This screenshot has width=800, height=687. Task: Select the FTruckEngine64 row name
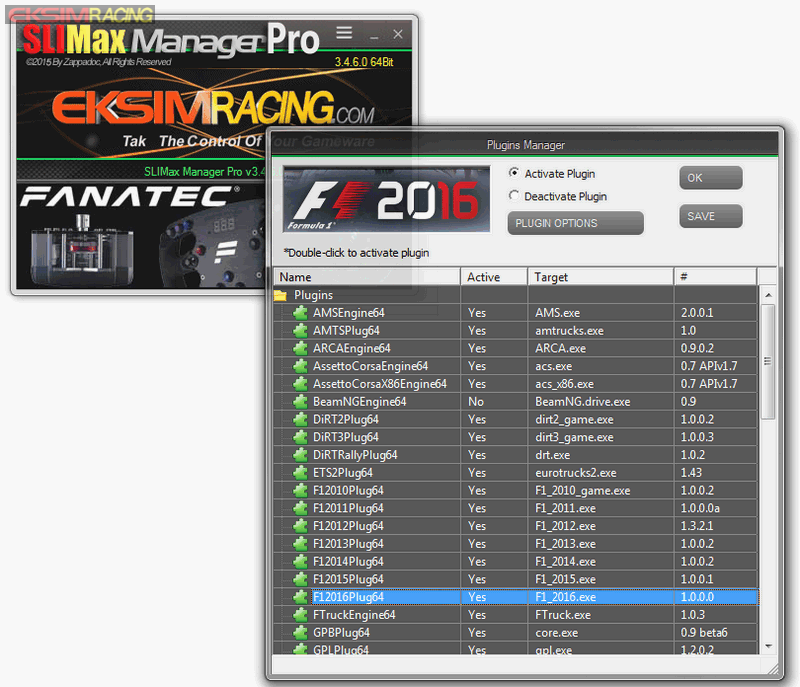point(354,615)
